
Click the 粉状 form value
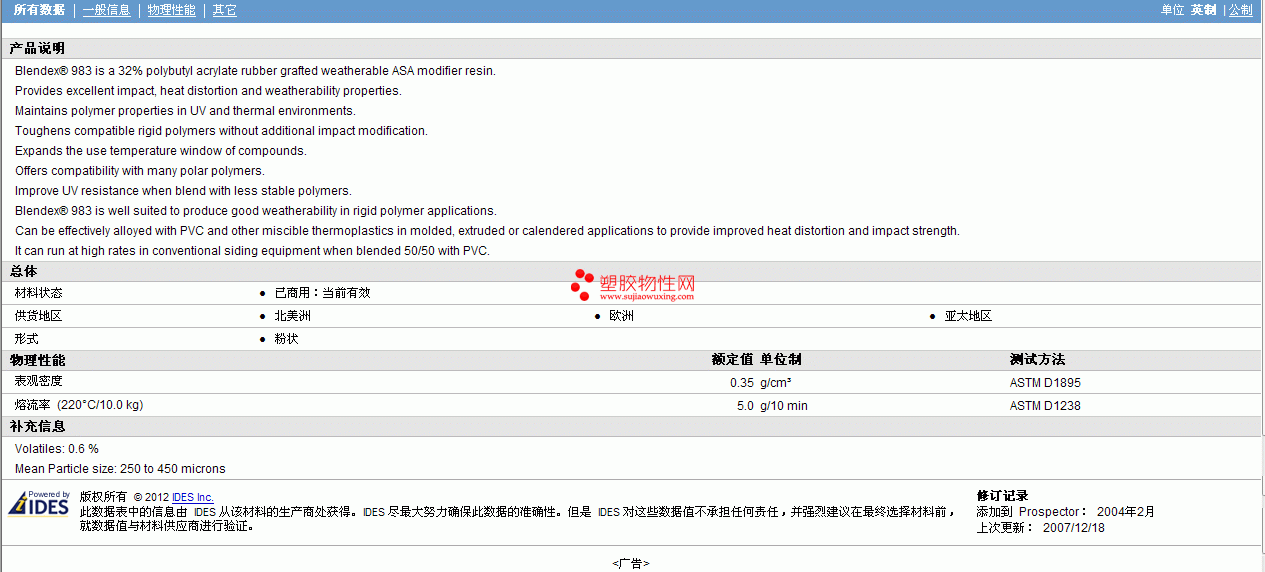point(286,339)
